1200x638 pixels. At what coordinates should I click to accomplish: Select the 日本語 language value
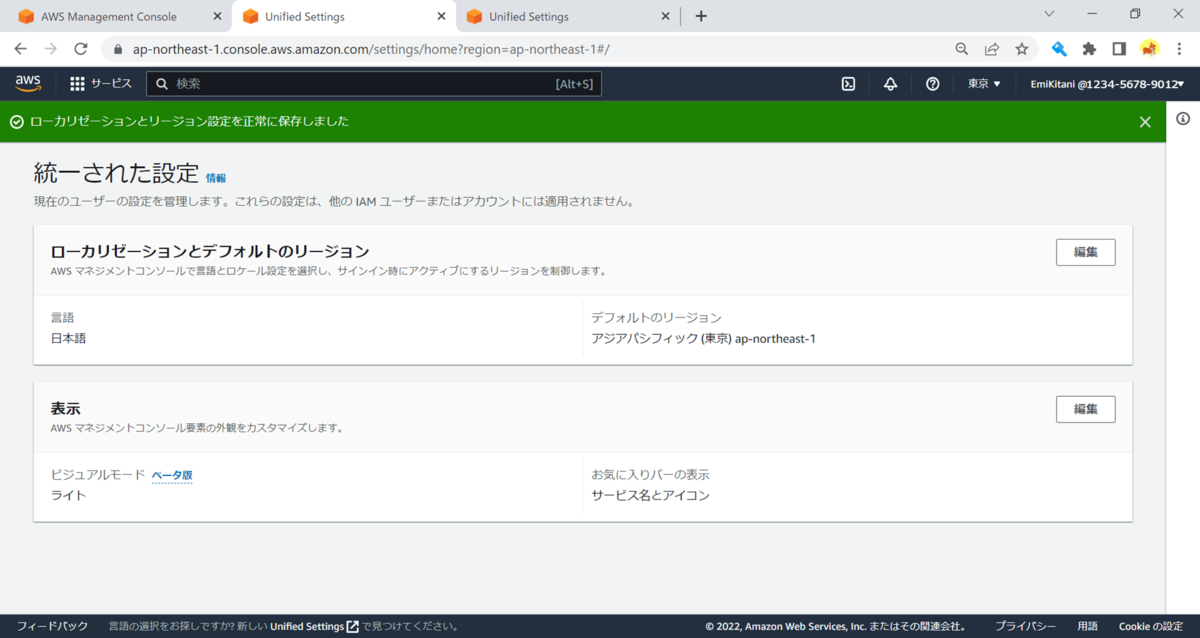point(68,338)
